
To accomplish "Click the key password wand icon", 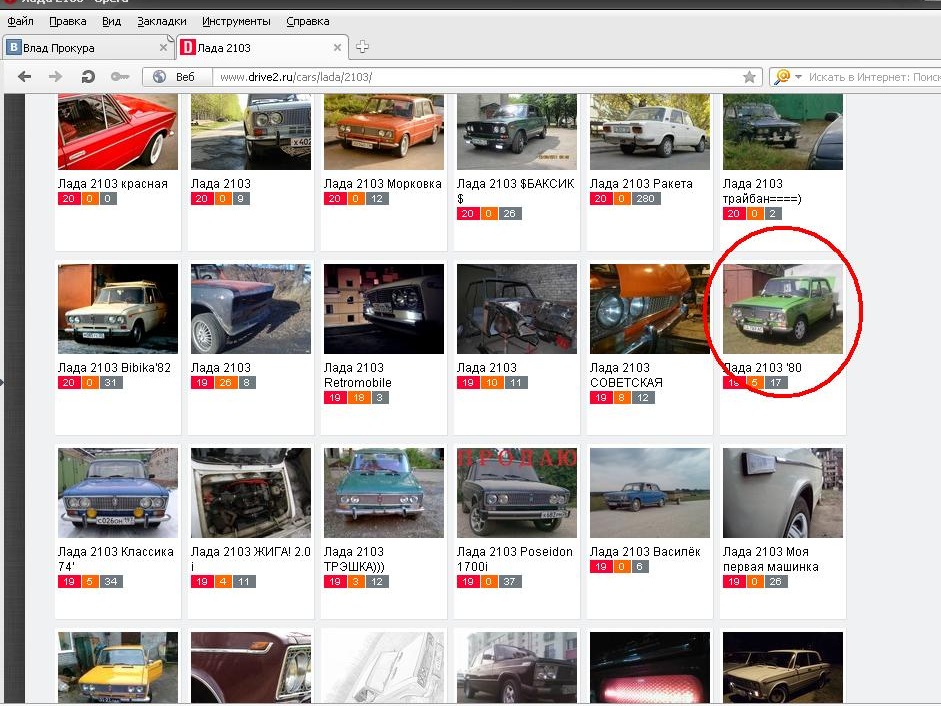I will pyautogui.click(x=120, y=77).
